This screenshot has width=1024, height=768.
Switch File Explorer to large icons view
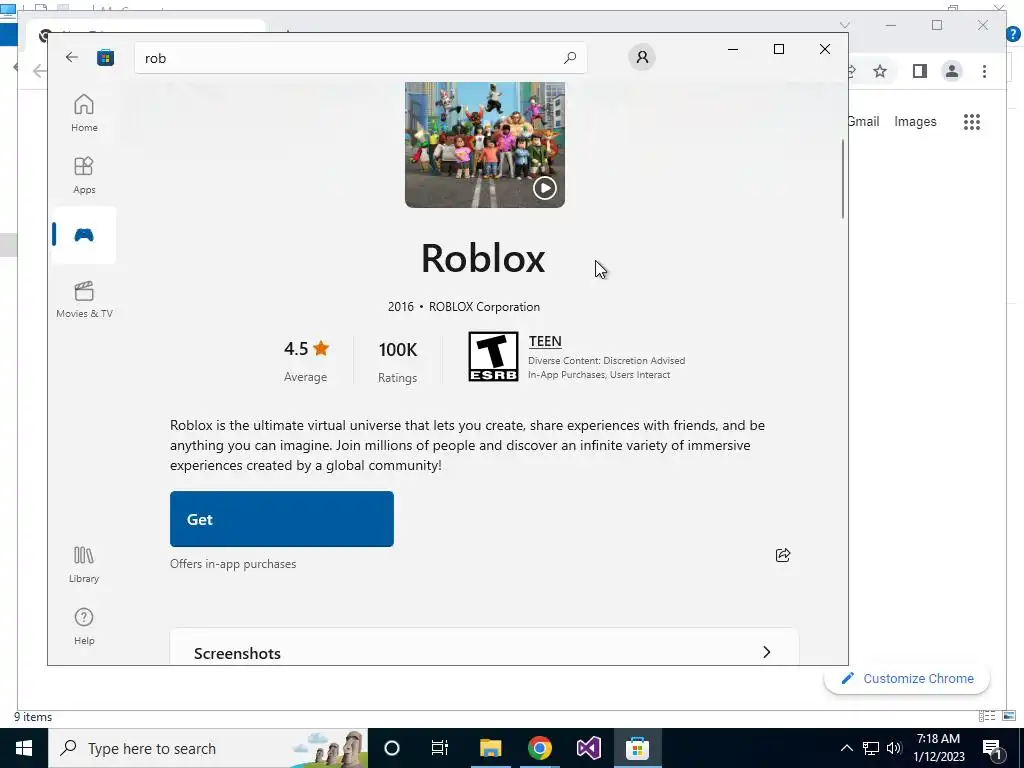coord(1009,716)
